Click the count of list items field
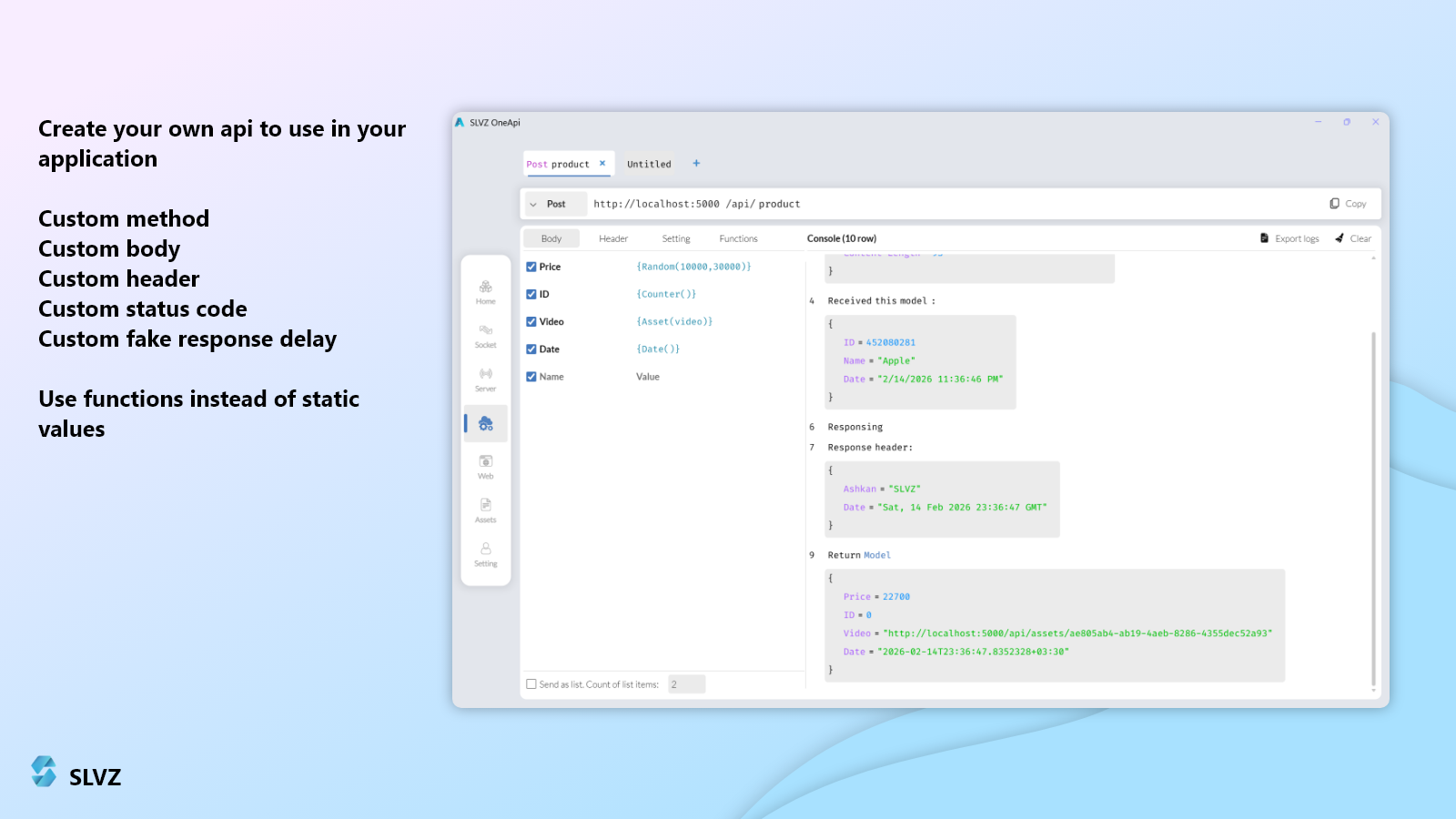The image size is (1456, 819). (x=686, y=684)
